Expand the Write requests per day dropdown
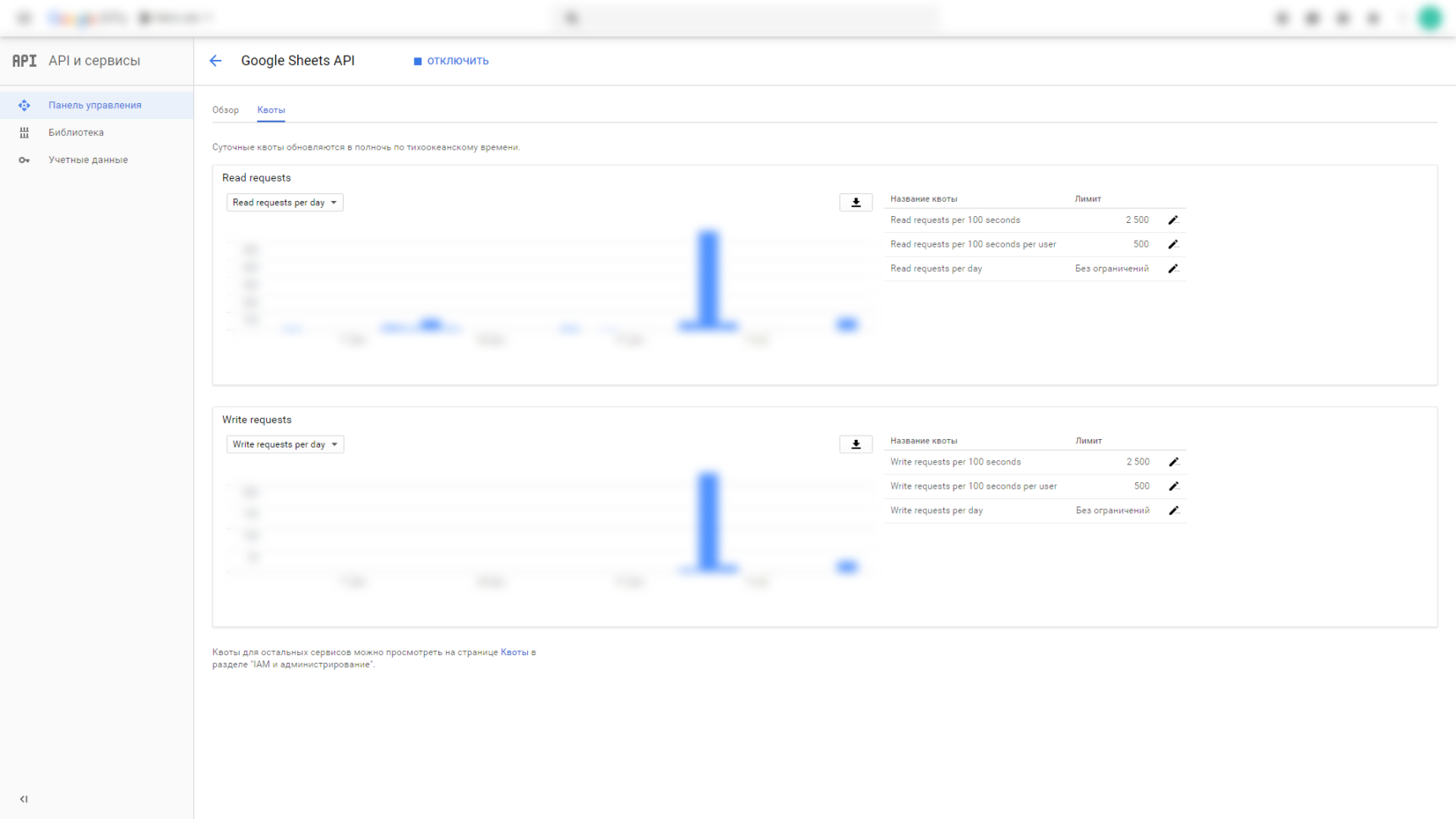 pos(285,444)
